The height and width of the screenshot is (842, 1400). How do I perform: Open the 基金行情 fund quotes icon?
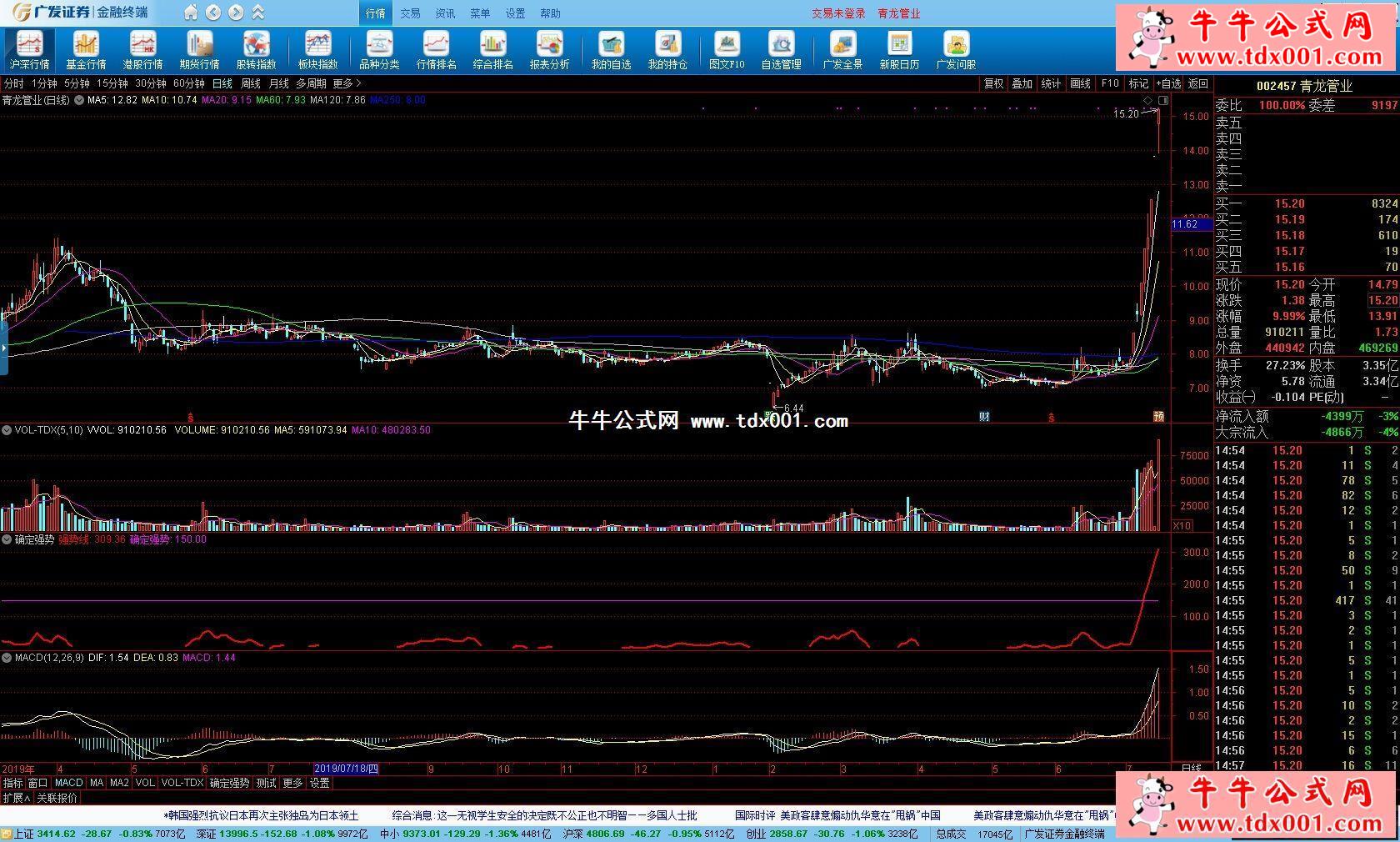click(86, 50)
